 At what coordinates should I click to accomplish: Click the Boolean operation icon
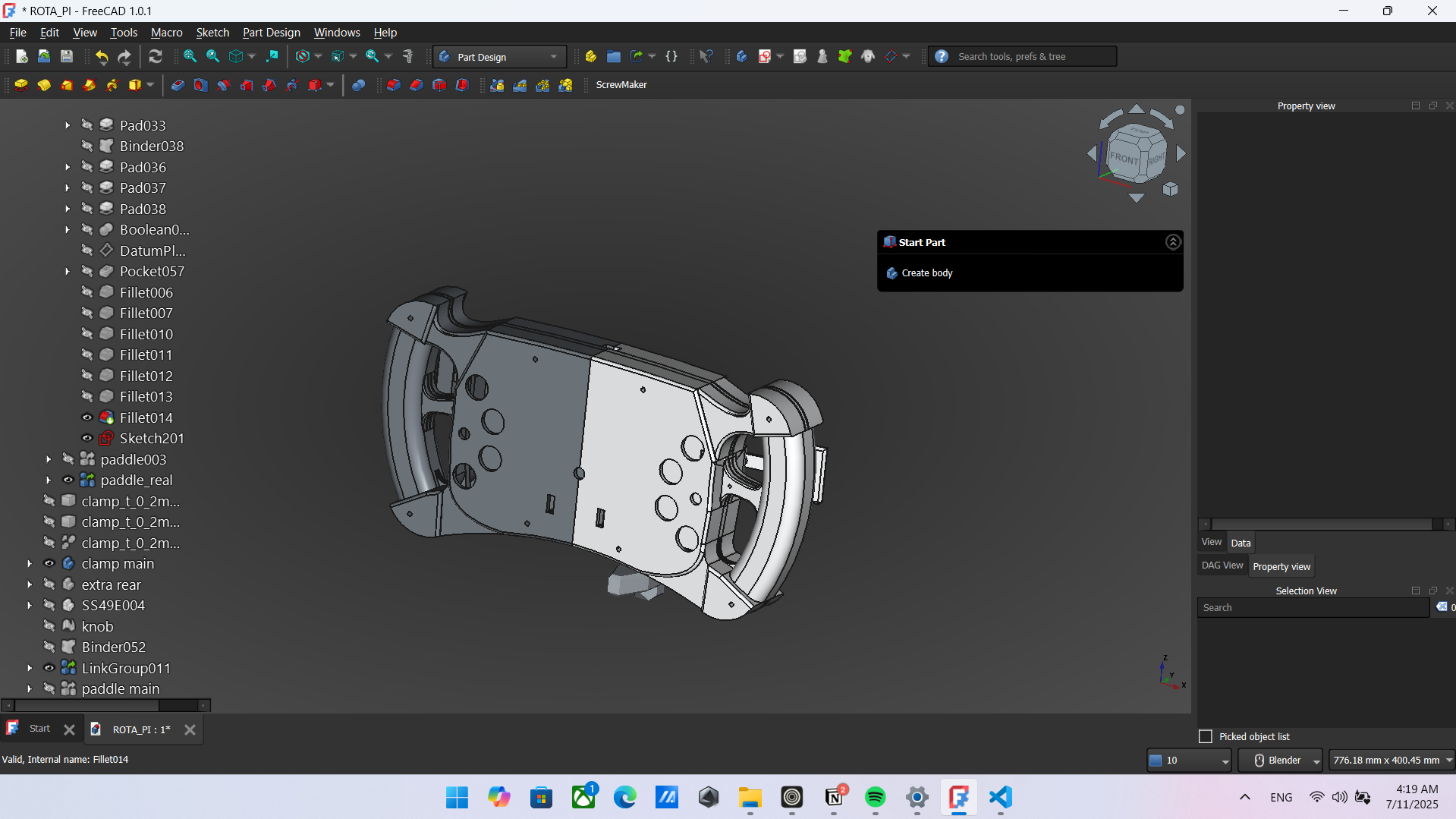(x=359, y=85)
